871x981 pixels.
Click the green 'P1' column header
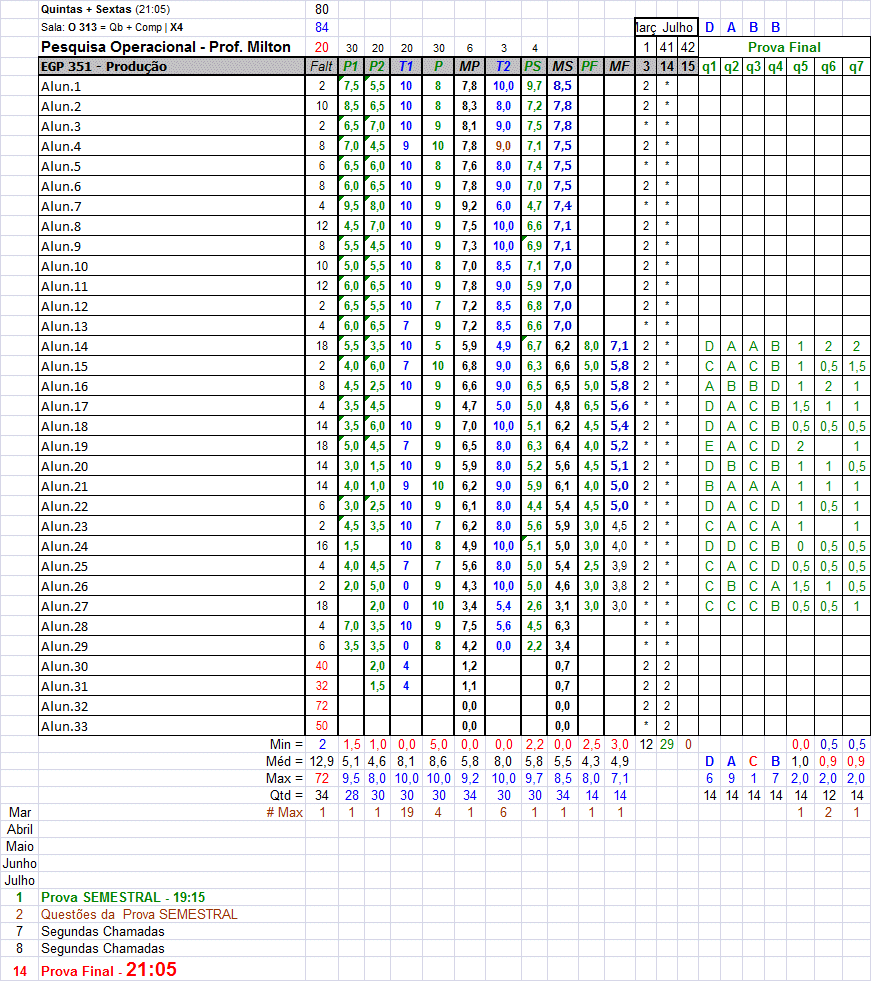[351, 67]
